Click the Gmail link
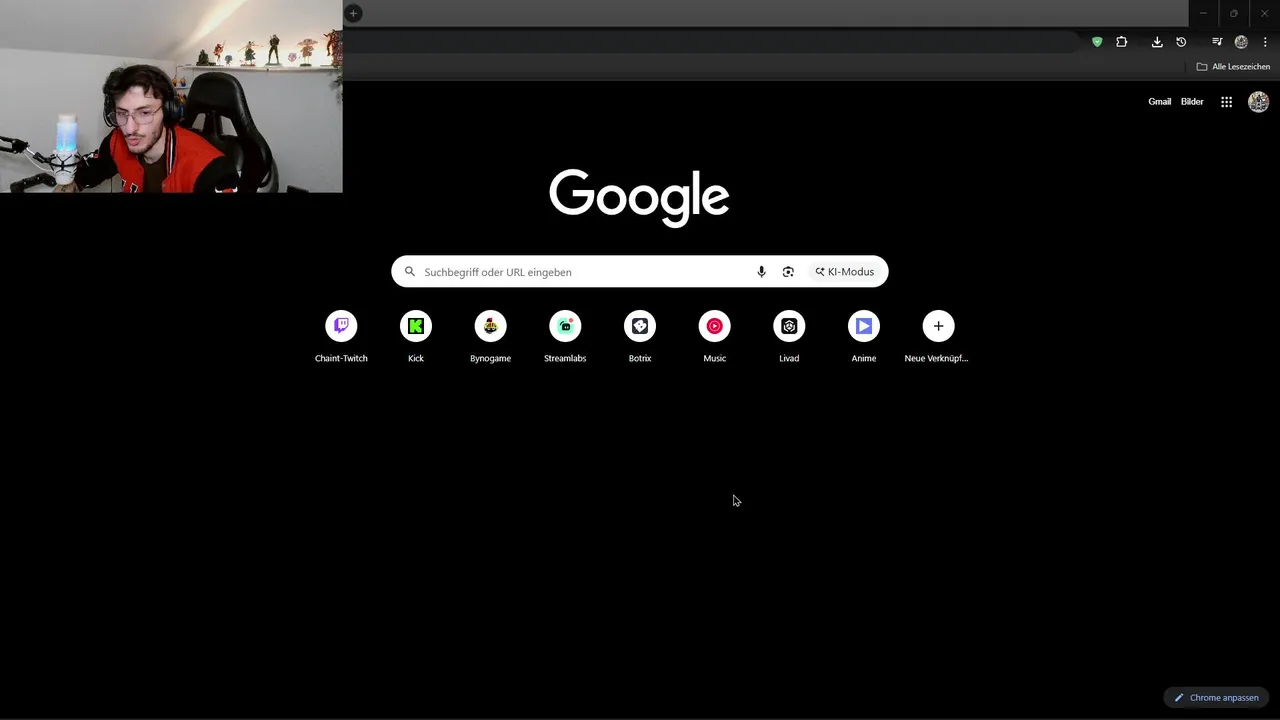The height and width of the screenshot is (720, 1280). [x=1159, y=102]
